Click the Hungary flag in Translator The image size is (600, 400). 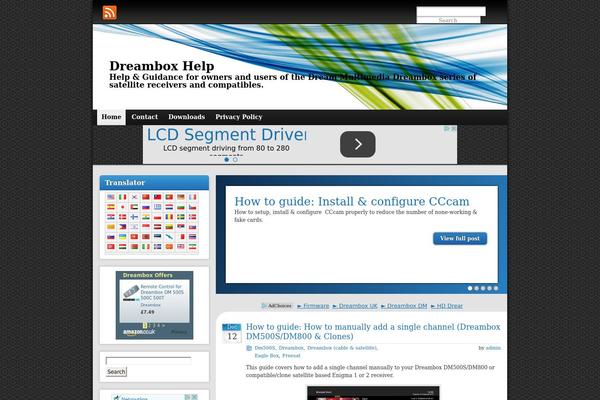click(x=122, y=247)
